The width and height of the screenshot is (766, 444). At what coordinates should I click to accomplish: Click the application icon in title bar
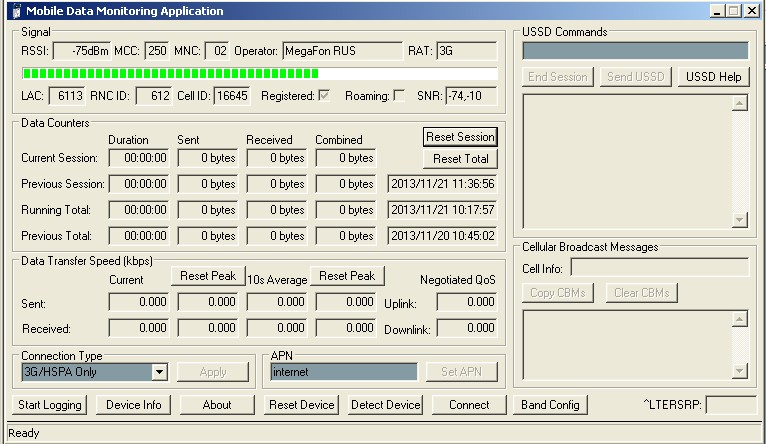pyautogui.click(x=17, y=11)
